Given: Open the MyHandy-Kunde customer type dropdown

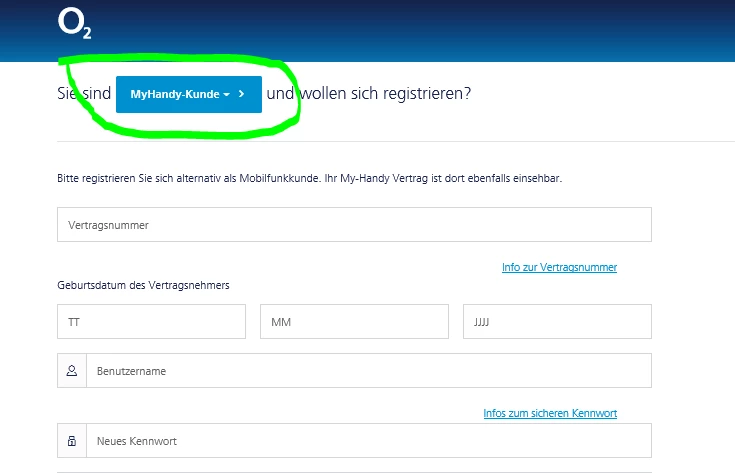Looking at the screenshot, I should click(x=188, y=94).
